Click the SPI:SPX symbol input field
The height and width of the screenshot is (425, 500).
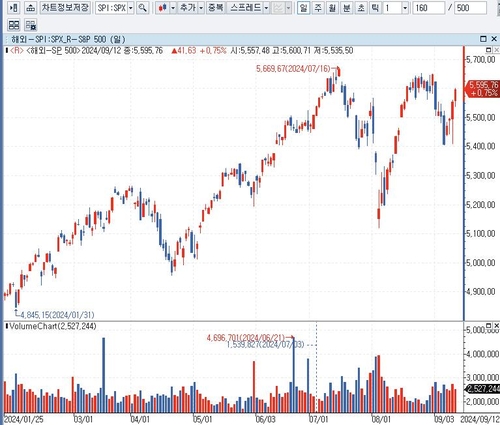click(x=112, y=8)
